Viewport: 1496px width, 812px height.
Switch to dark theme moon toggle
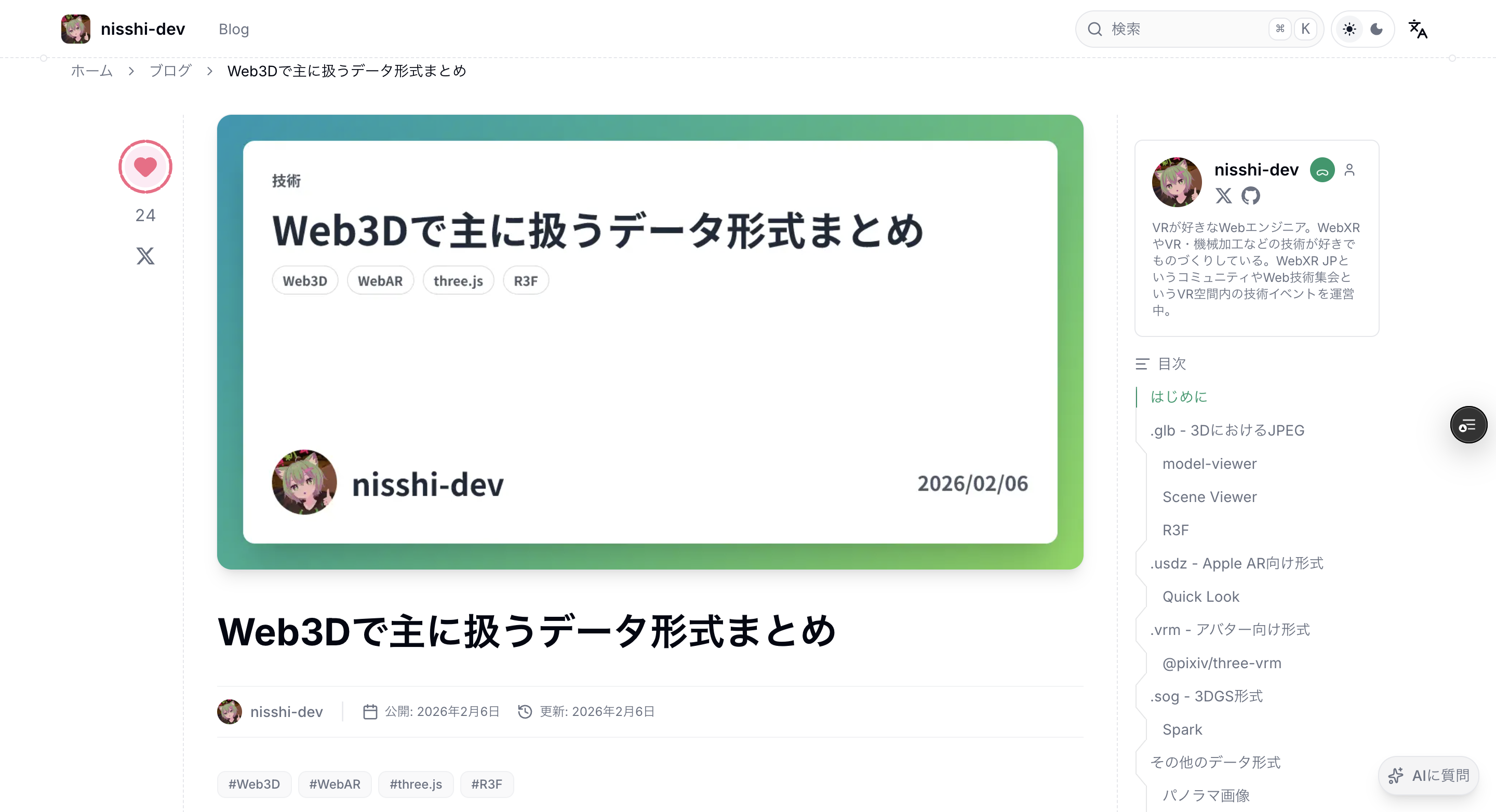click(x=1377, y=29)
